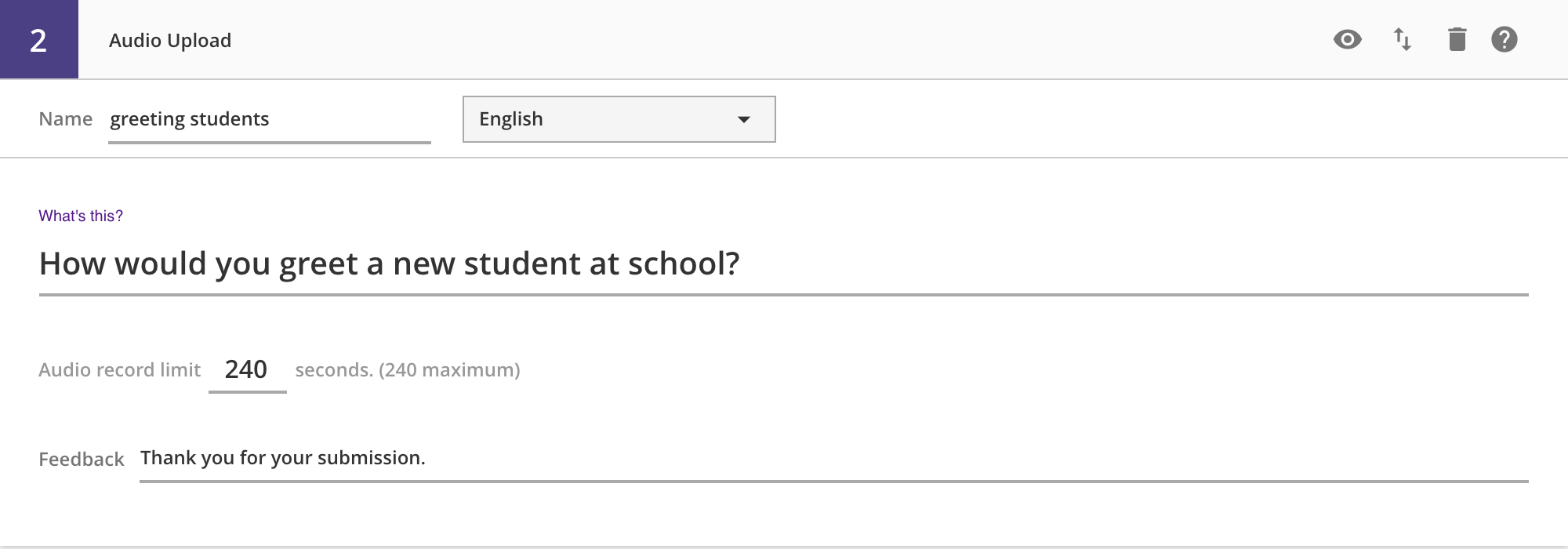Click the Name label
This screenshot has width=1568, height=549.
click(65, 119)
